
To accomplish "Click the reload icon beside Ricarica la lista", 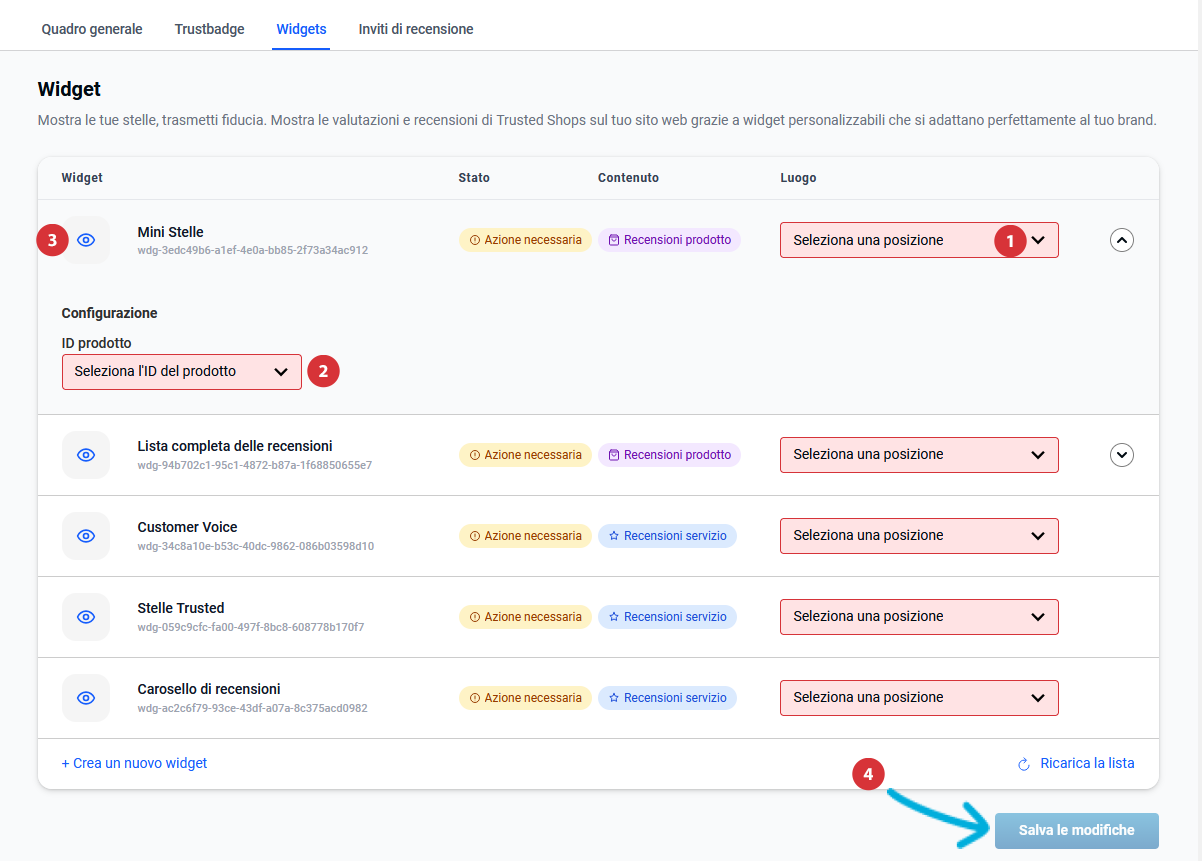I will click(1023, 764).
